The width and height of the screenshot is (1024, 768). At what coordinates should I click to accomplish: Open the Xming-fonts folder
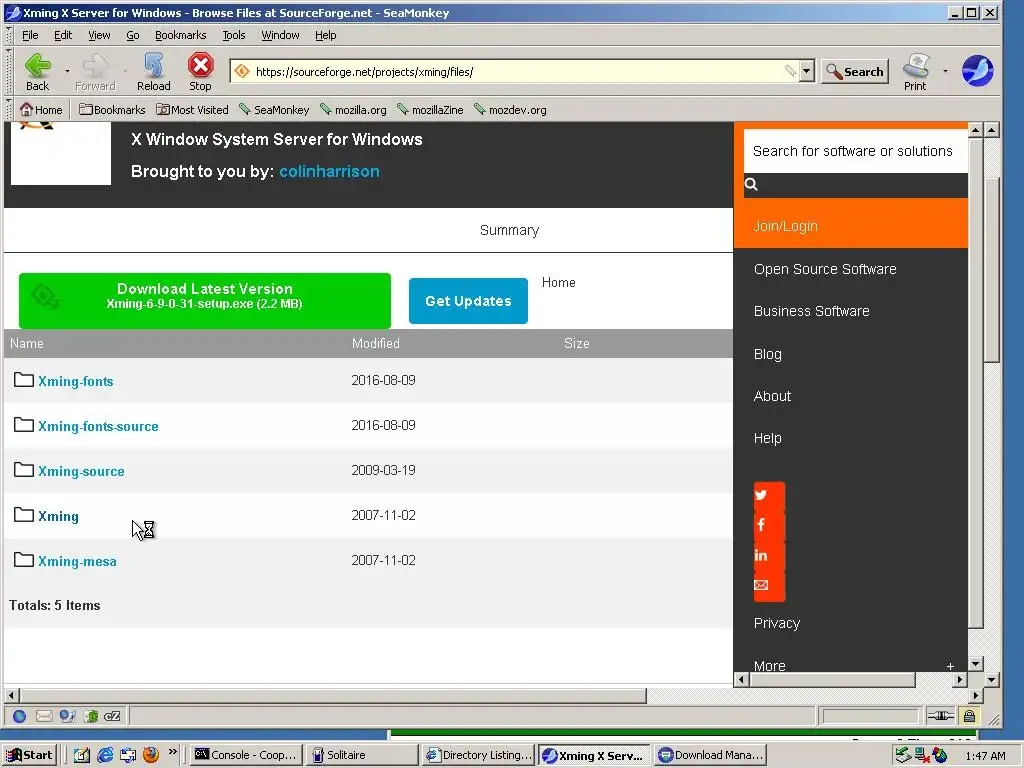tap(75, 381)
